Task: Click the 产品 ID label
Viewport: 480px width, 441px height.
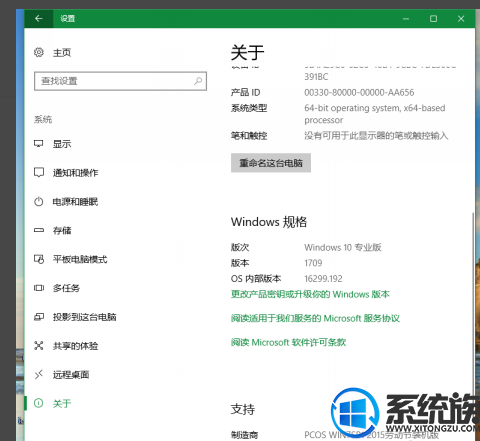Action: click(x=245, y=92)
